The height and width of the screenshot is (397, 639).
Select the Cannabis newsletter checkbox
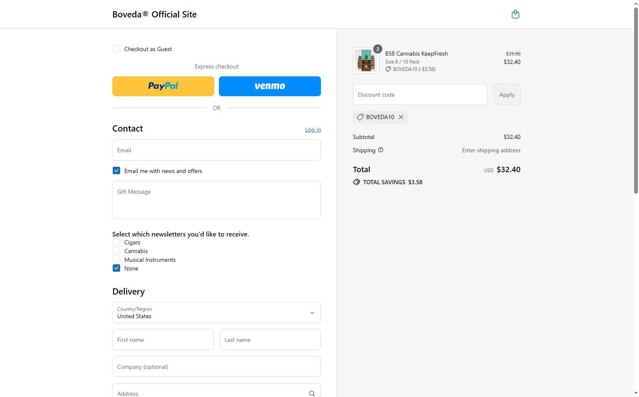click(x=116, y=251)
